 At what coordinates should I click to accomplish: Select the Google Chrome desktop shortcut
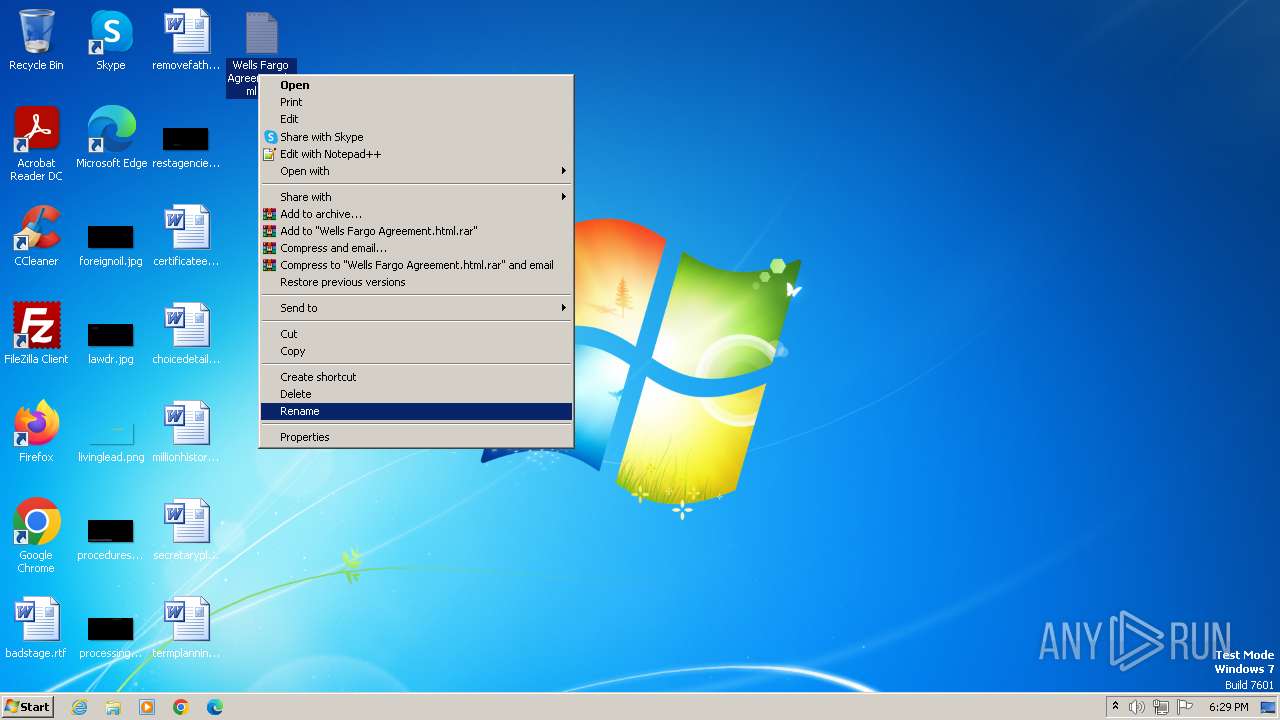(x=36, y=536)
